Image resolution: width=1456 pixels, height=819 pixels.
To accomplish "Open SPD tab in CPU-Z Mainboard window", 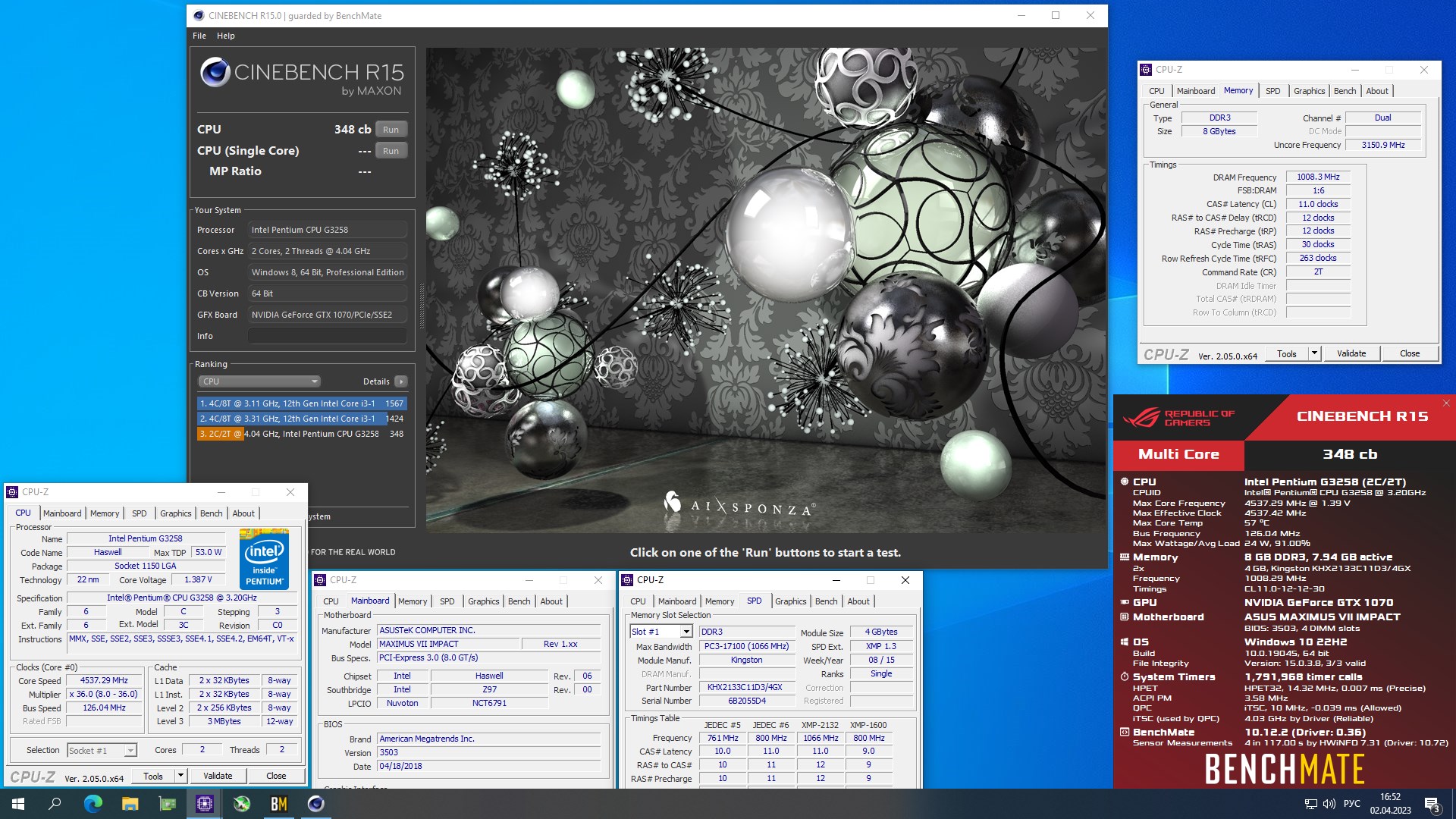I will tap(447, 601).
